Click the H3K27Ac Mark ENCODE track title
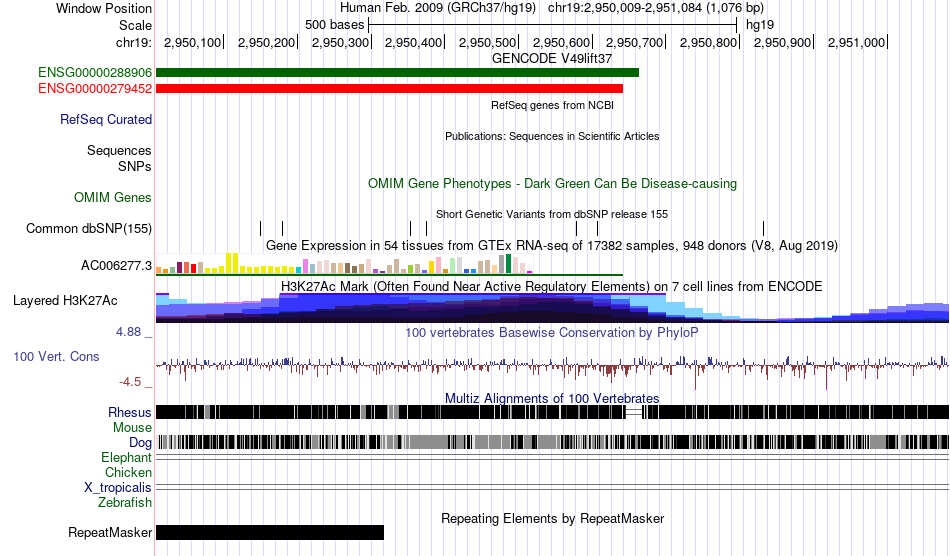The image size is (950, 556). 552,286
